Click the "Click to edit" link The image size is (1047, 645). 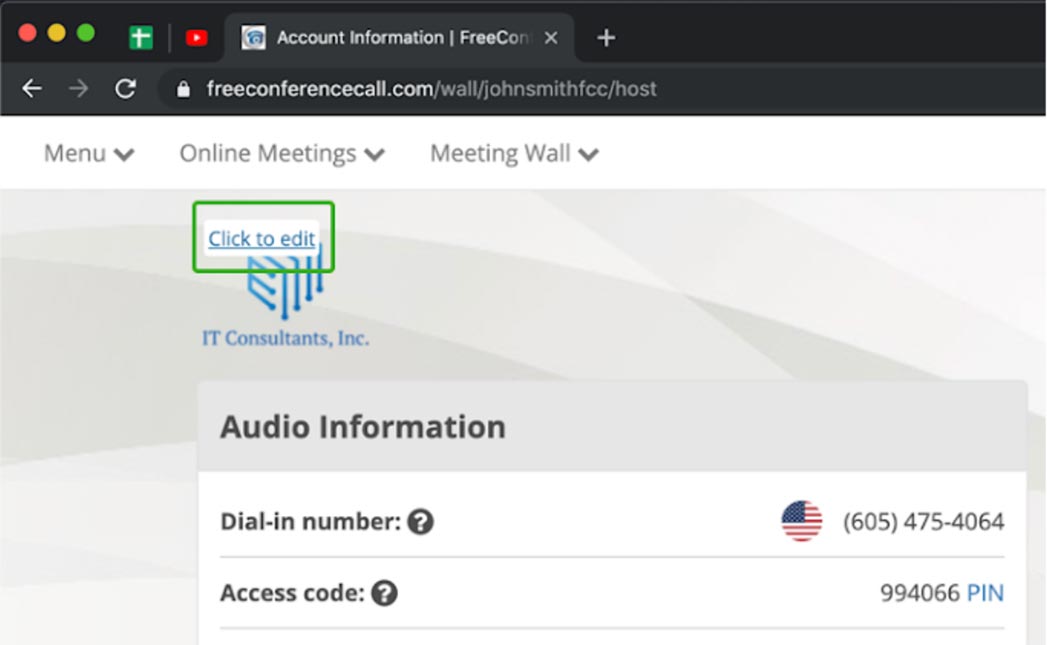click(262, 239)
